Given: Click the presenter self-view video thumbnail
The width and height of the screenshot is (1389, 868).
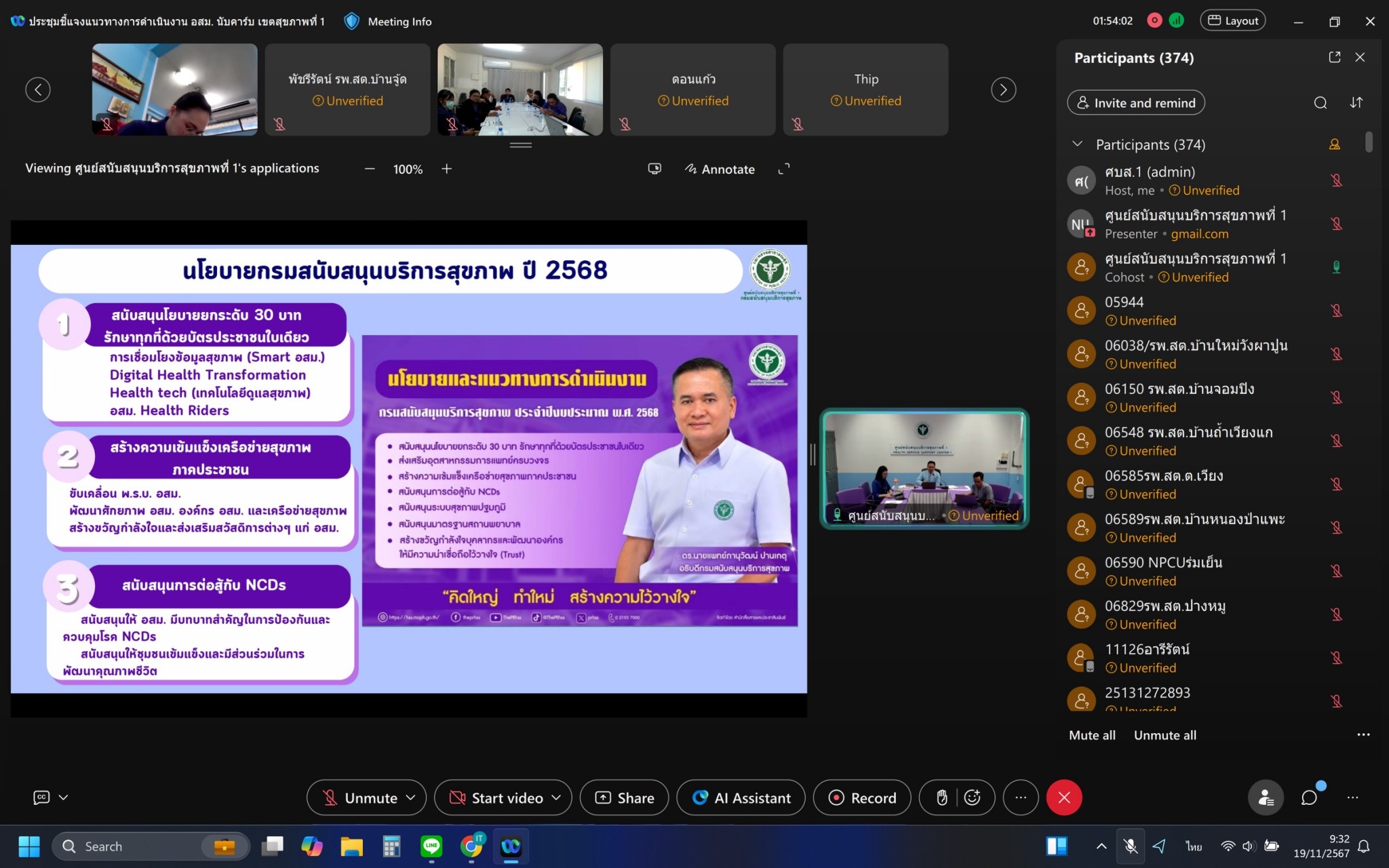Looking at the screenshot, I should pyautogui.click(x=924, y=469).
